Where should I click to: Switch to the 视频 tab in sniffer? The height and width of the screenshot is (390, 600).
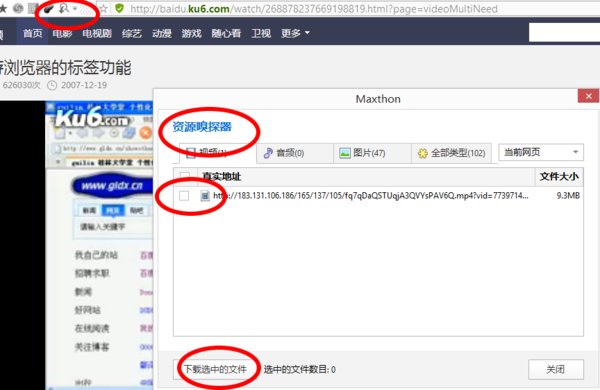click(x=218, y=153)
